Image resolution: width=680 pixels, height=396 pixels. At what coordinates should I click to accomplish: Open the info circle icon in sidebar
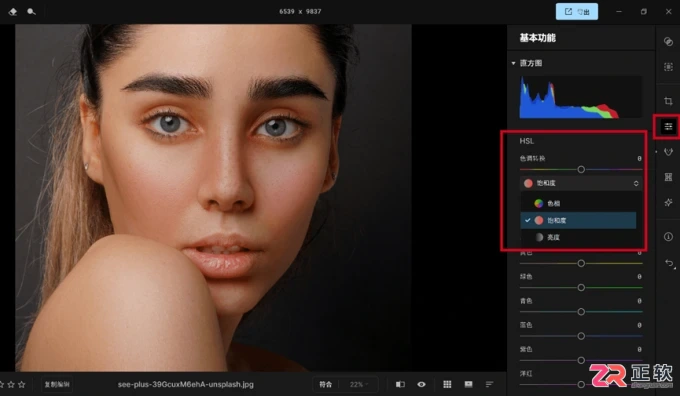pos(668,236)
